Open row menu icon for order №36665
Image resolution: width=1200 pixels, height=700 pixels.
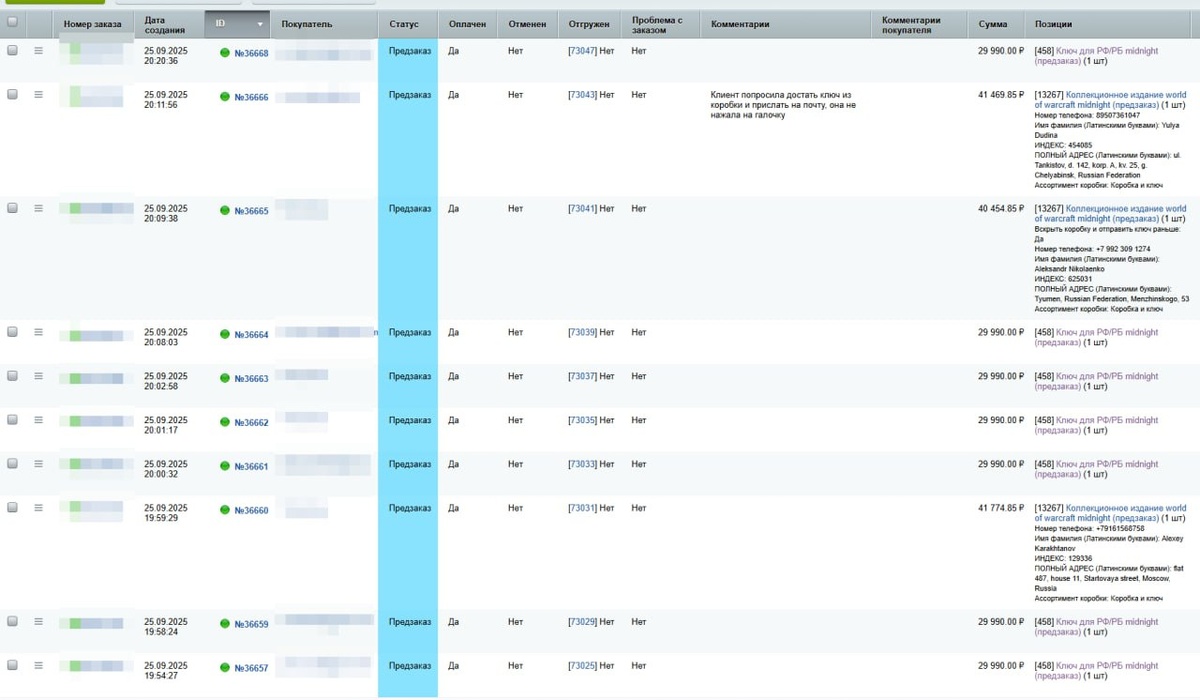pyautogui.click(x=38, y=208)
